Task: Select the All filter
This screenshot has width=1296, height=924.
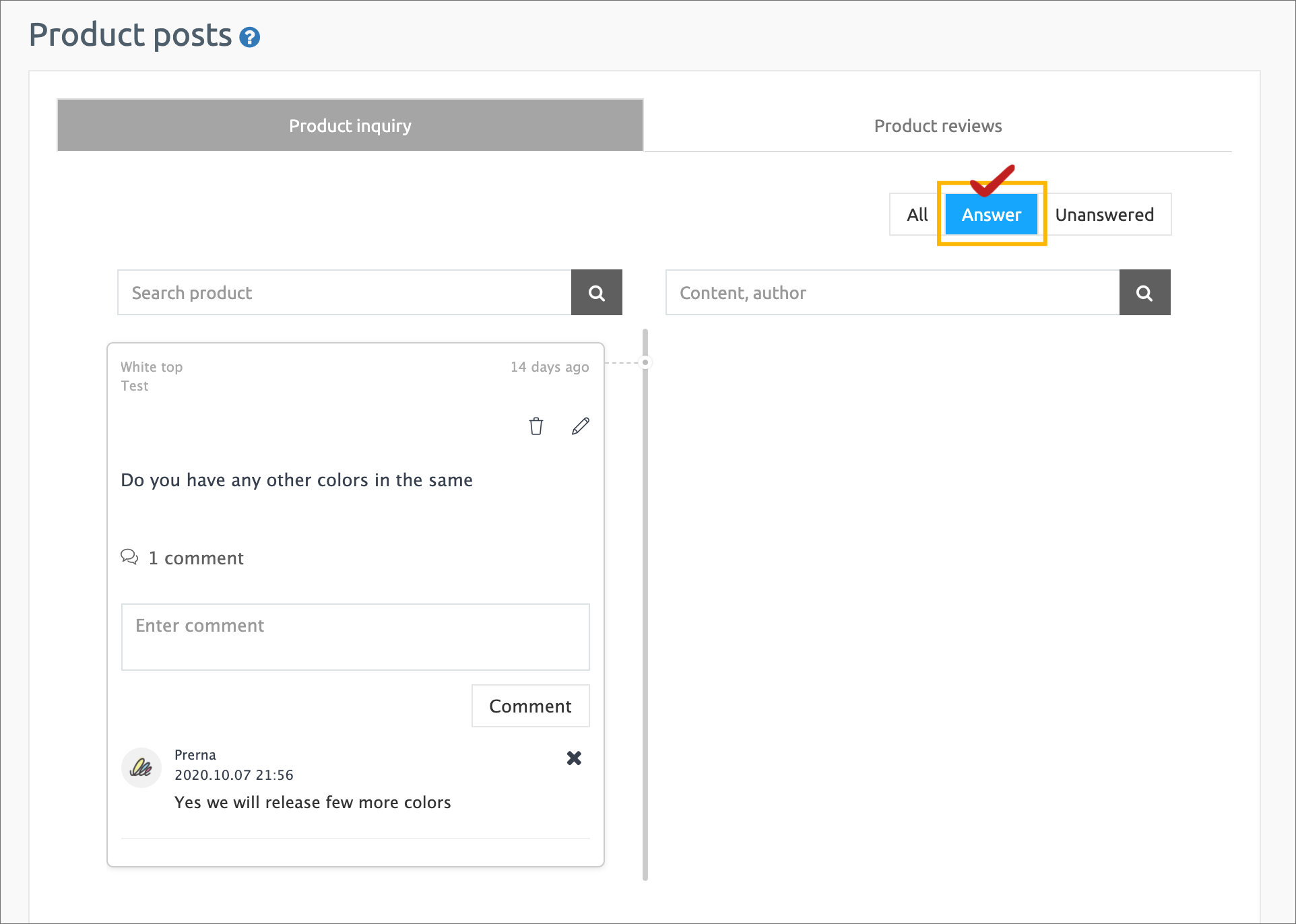Action: pos(917,215)
